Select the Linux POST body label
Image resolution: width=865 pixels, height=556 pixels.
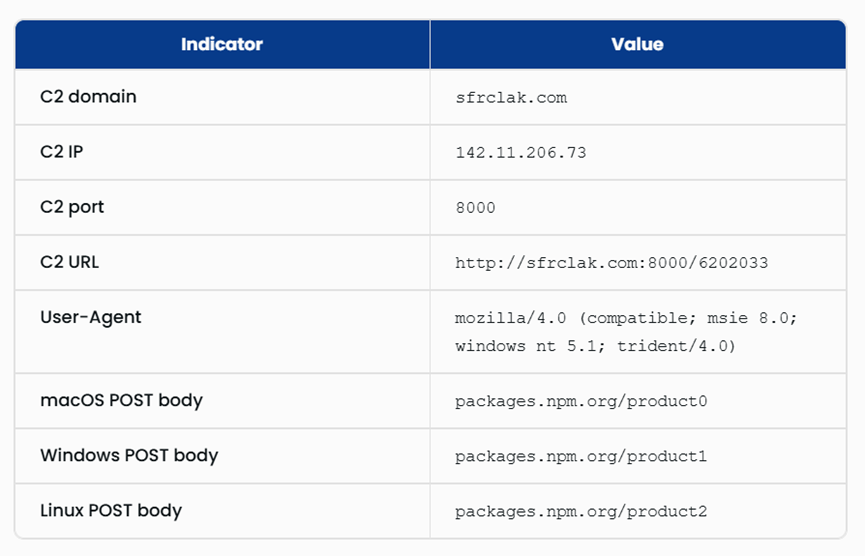coord(111,510)
